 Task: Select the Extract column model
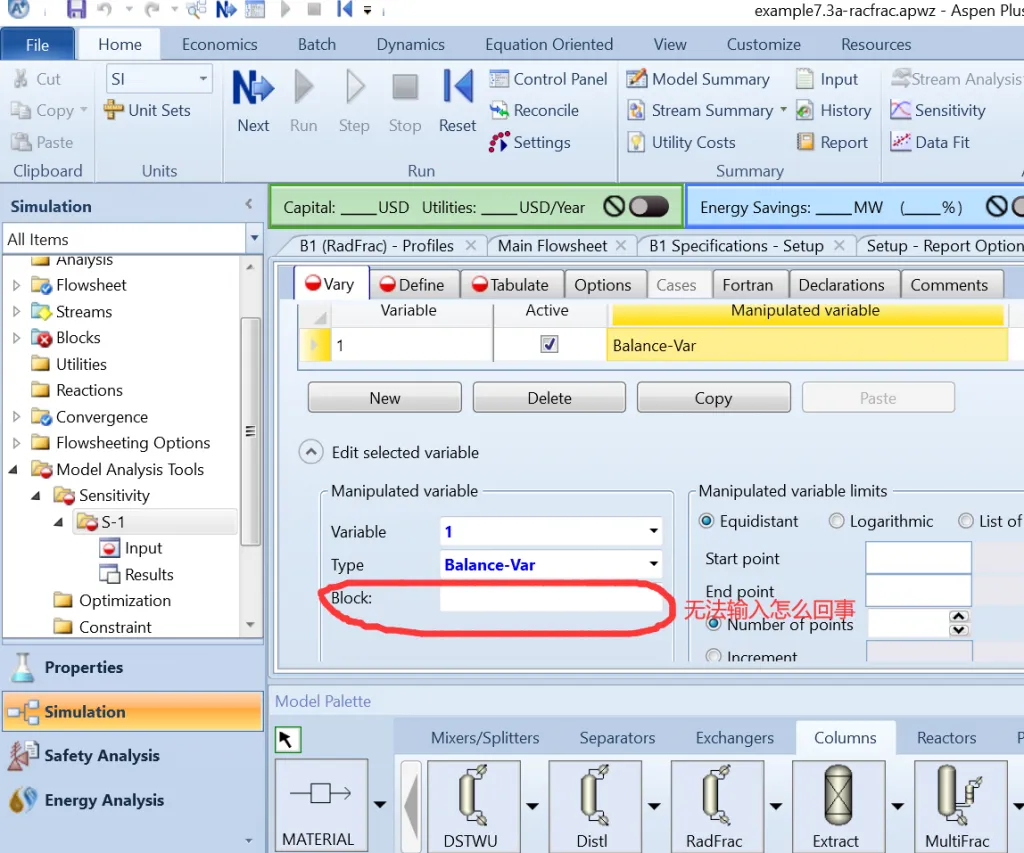838,805
